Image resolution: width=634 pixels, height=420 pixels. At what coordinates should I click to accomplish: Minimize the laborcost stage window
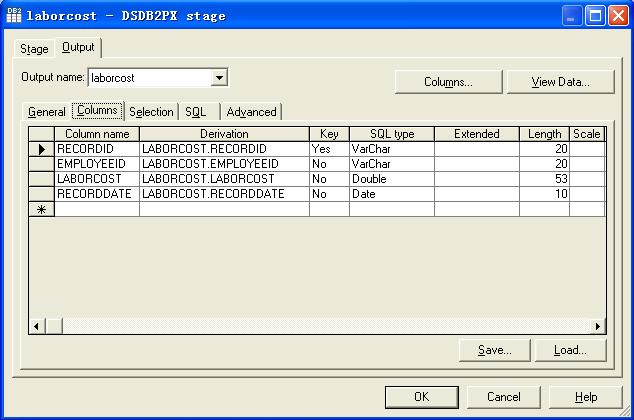571,16
